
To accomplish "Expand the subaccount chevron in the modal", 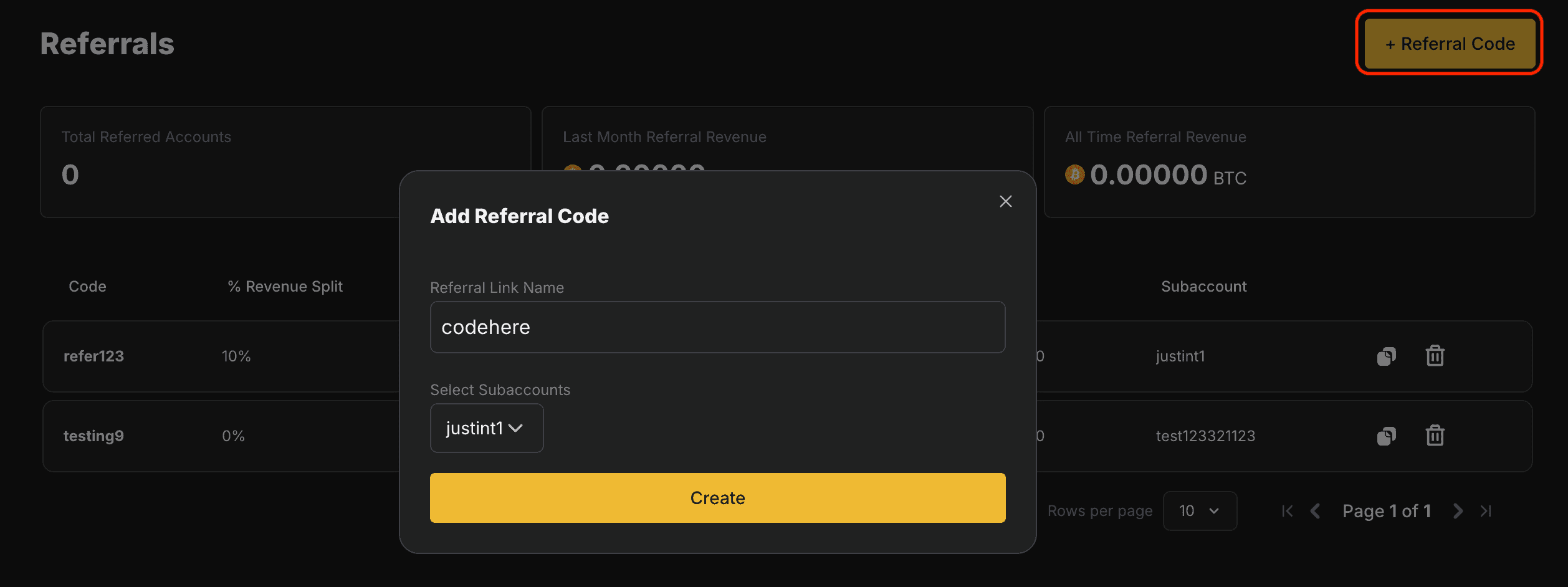I will coord(517,428).
